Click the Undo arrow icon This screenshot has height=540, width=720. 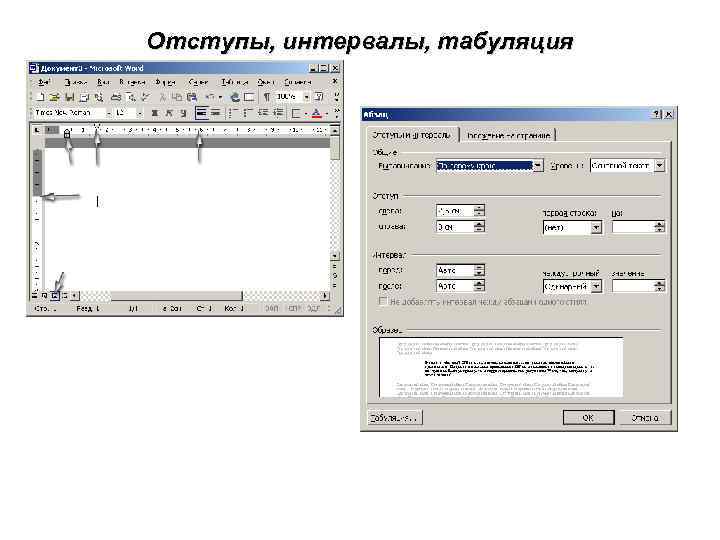(209, 97)
